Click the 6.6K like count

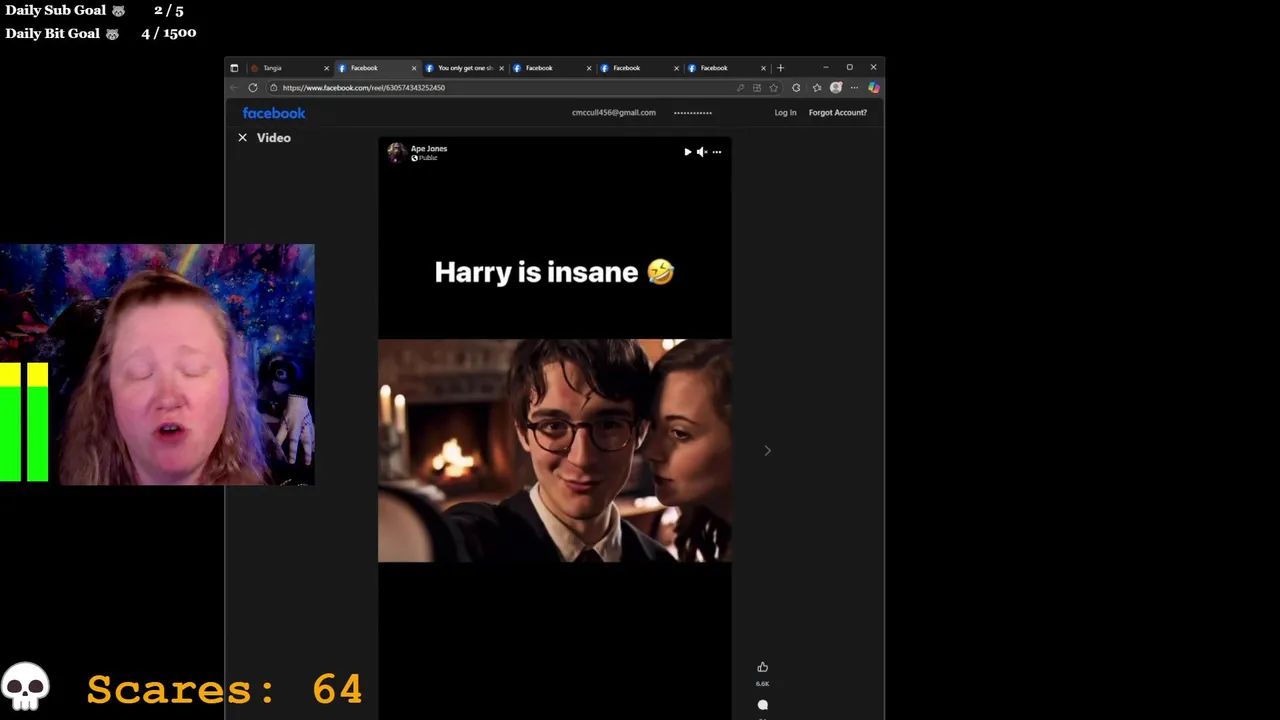[762, 684]
